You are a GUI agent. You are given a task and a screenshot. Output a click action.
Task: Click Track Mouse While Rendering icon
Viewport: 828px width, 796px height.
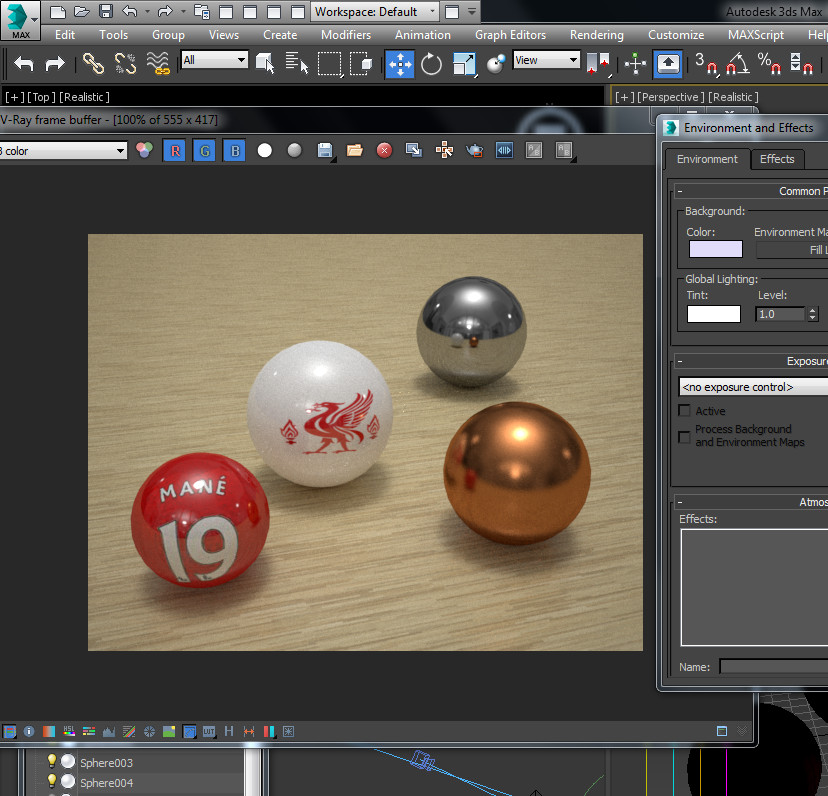click(444, 151)
